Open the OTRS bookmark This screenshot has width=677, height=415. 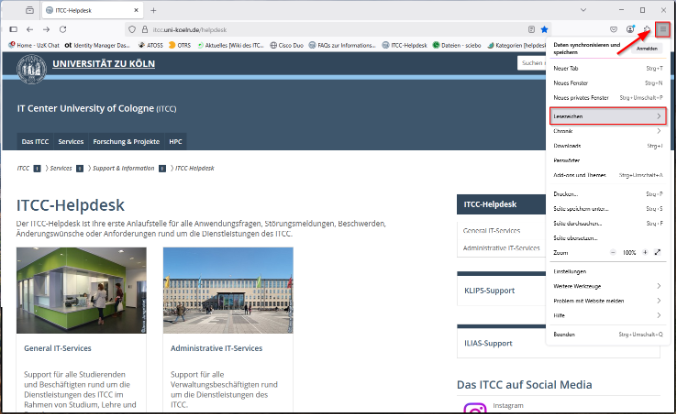[x=180, y=45]
